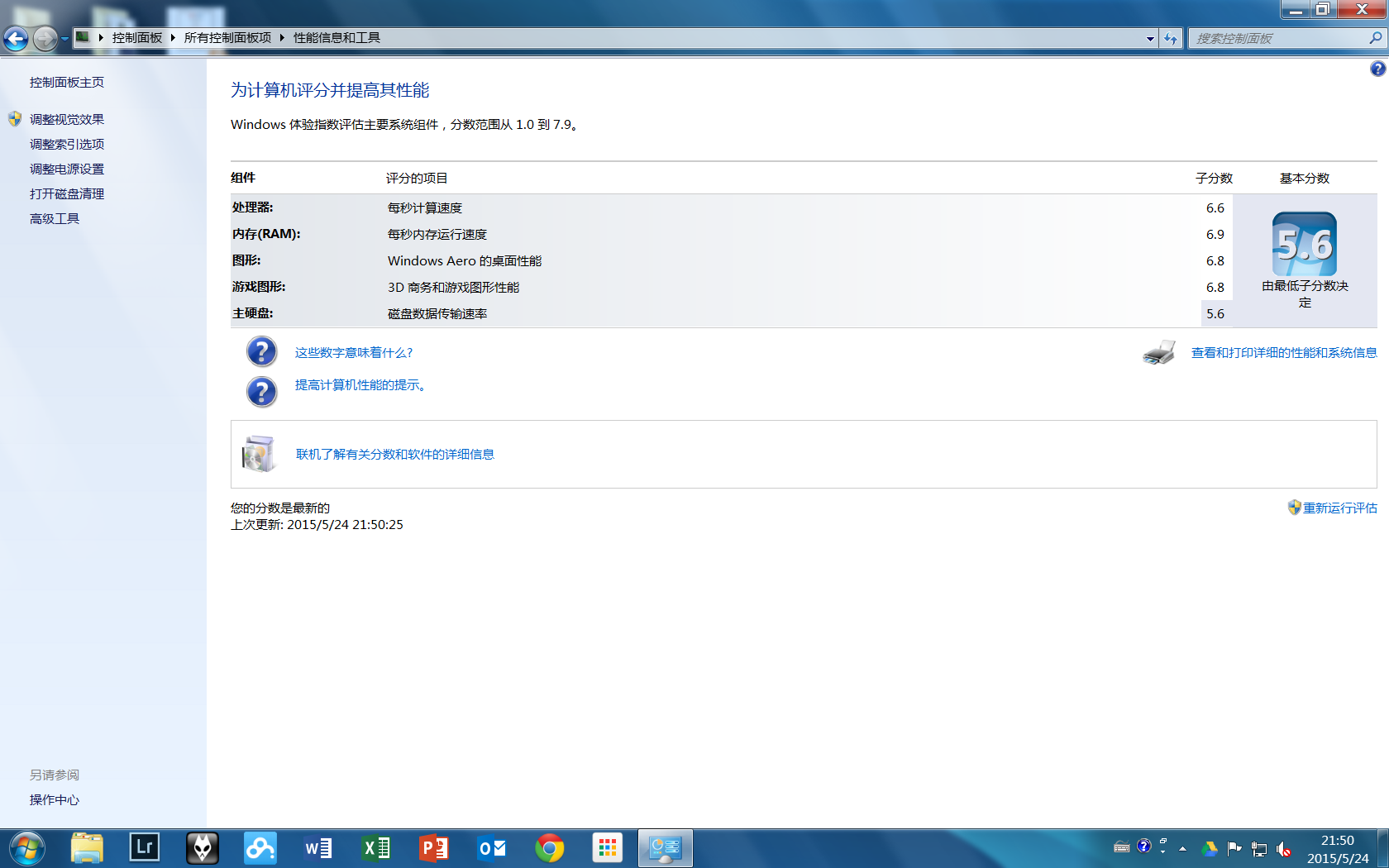Expand the 控制面板 breadcrumb arrow
The image size is (1389, 868).
click(173, 38)
